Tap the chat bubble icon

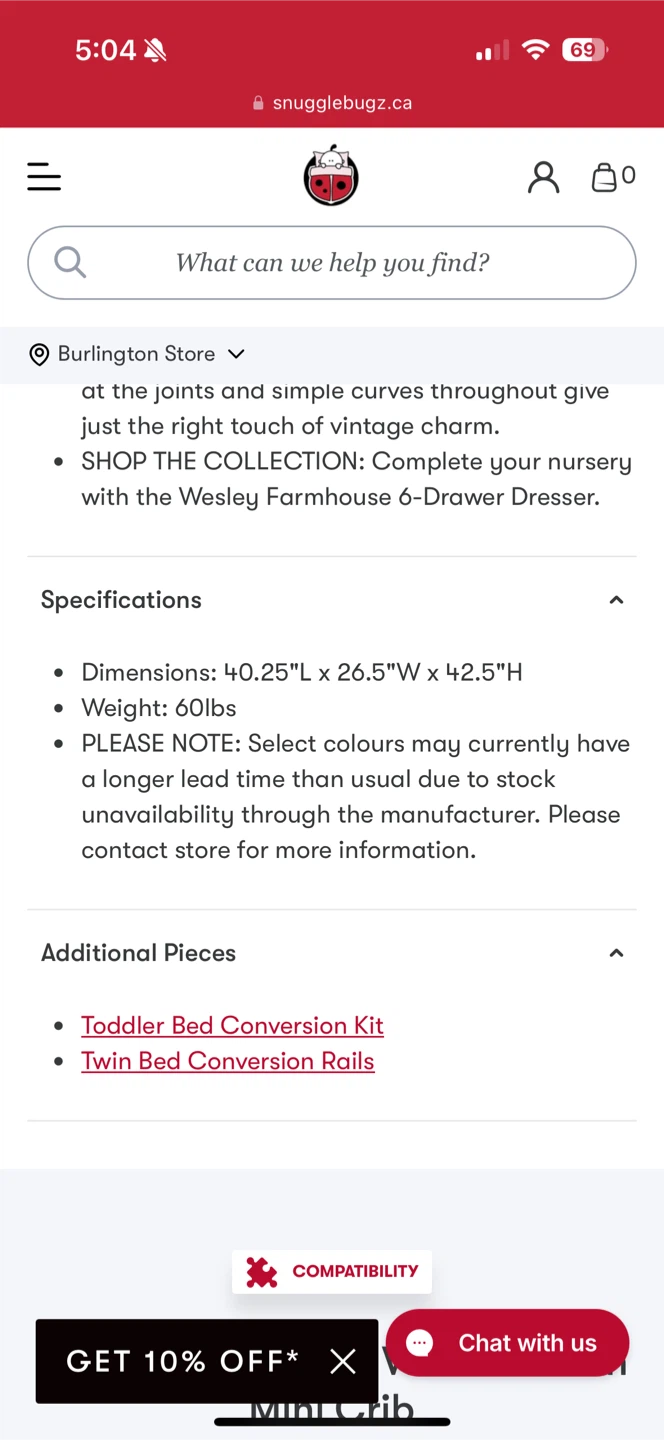420,1343
